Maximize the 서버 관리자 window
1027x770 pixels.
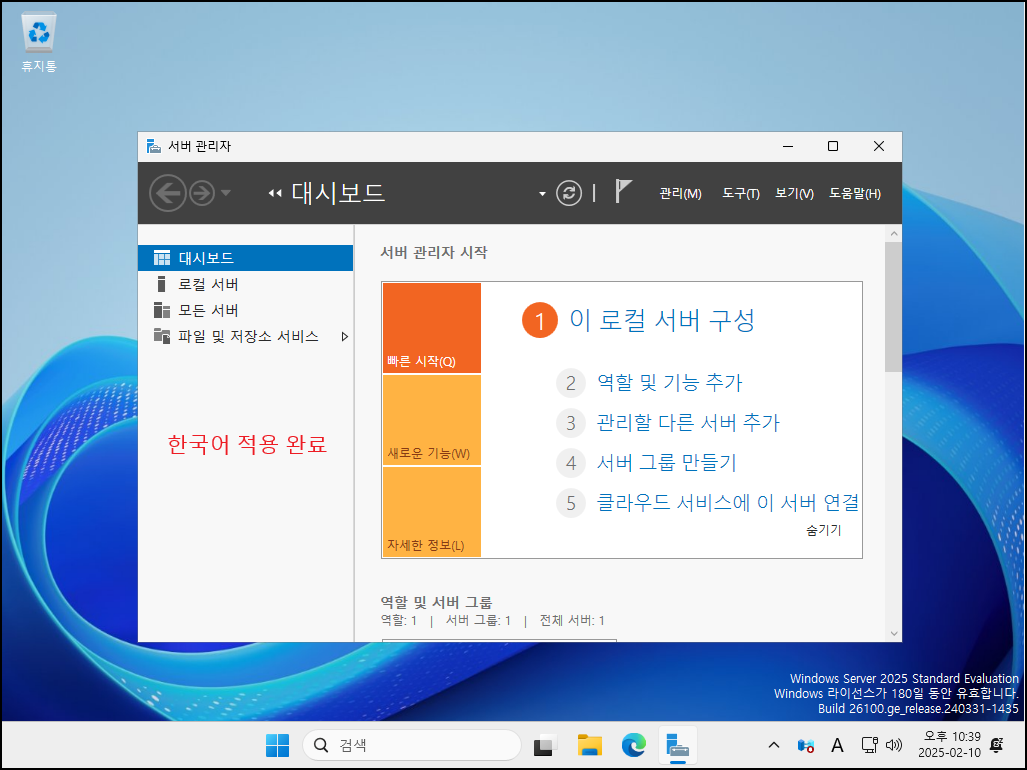(833, 146)
